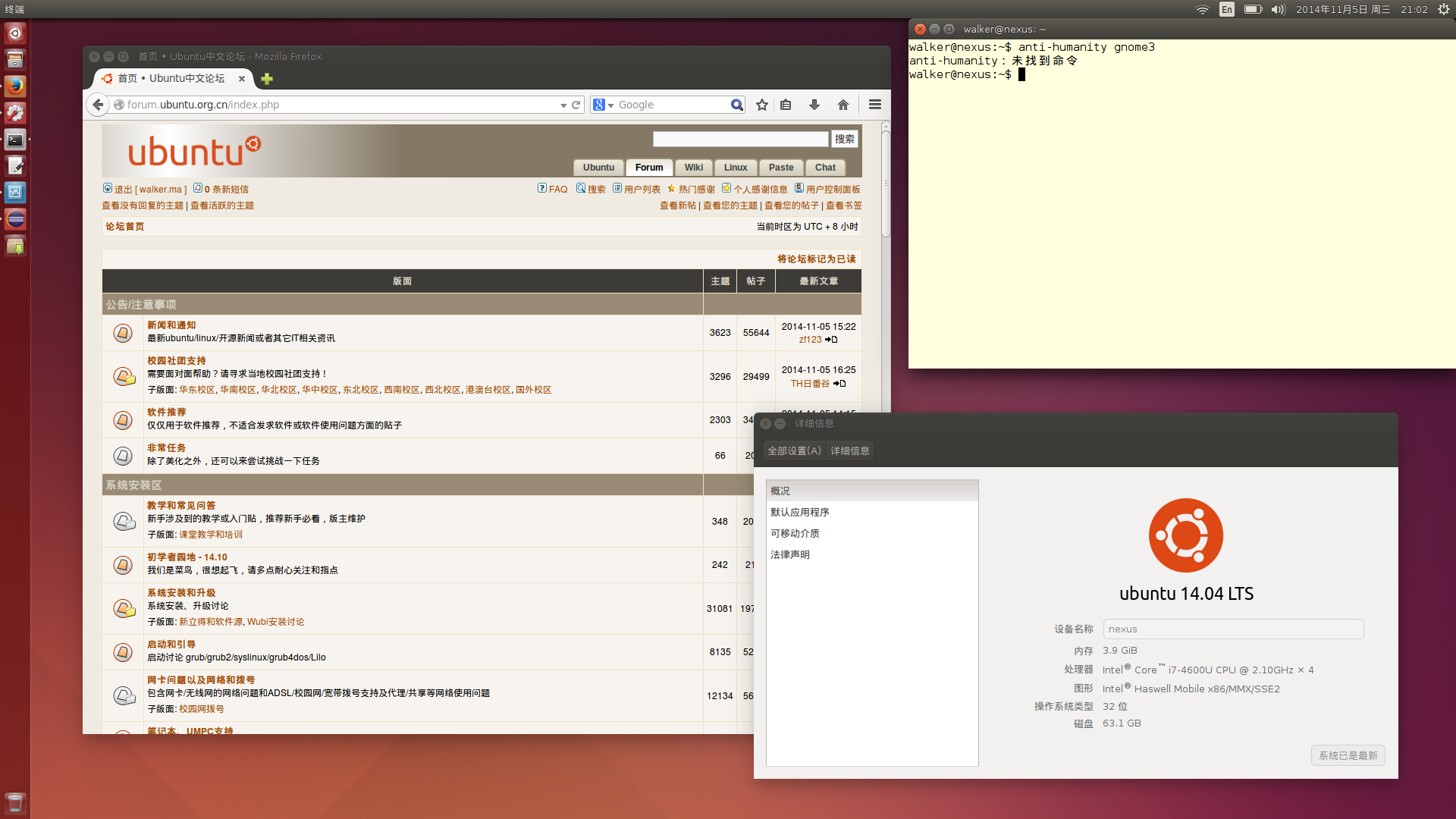
Task: Open software installer package icon in launcher
Action: coord(15,246)
